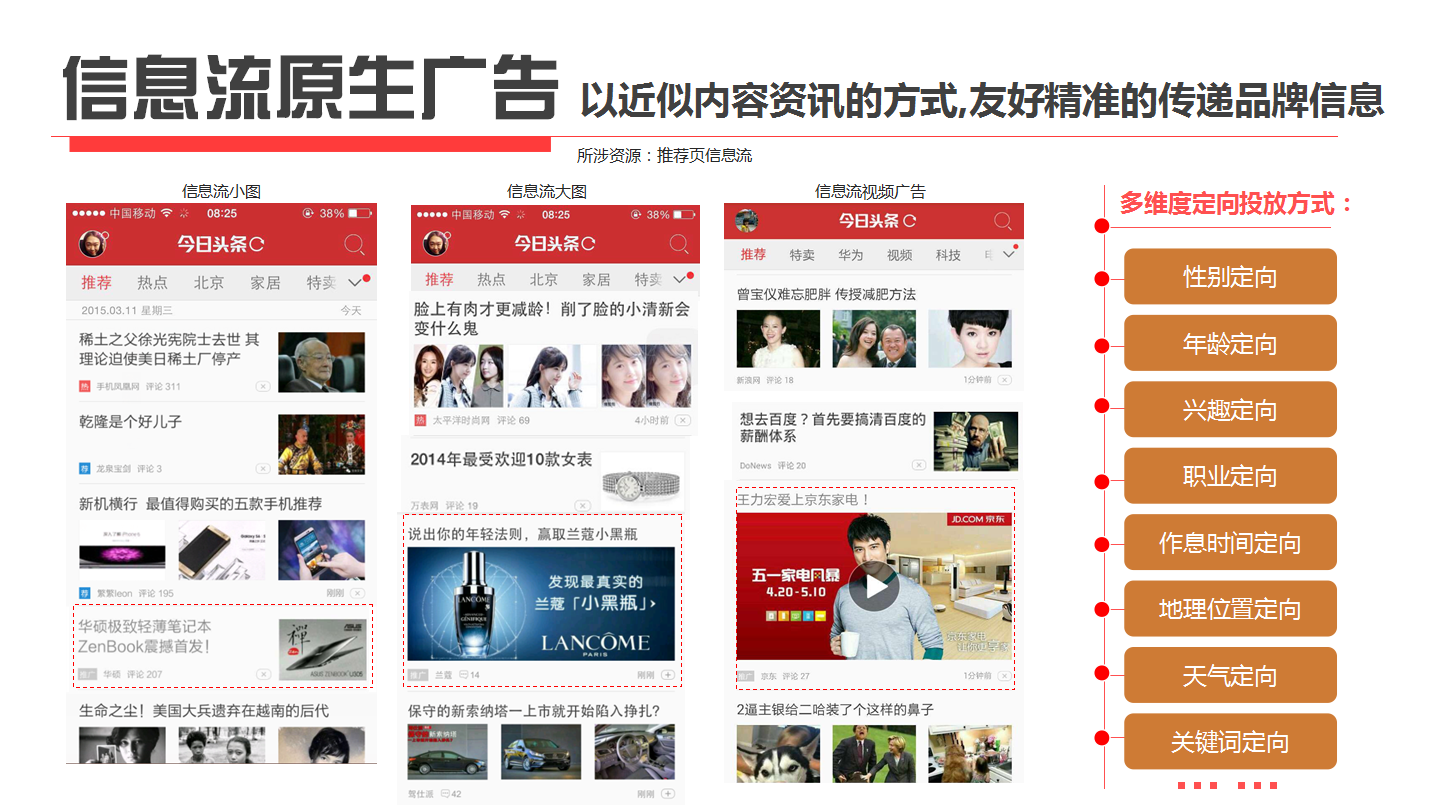Open the Lancome 小黑瓶 ad banner image
Screen dimensions: 1431x805
click(541, 603)
